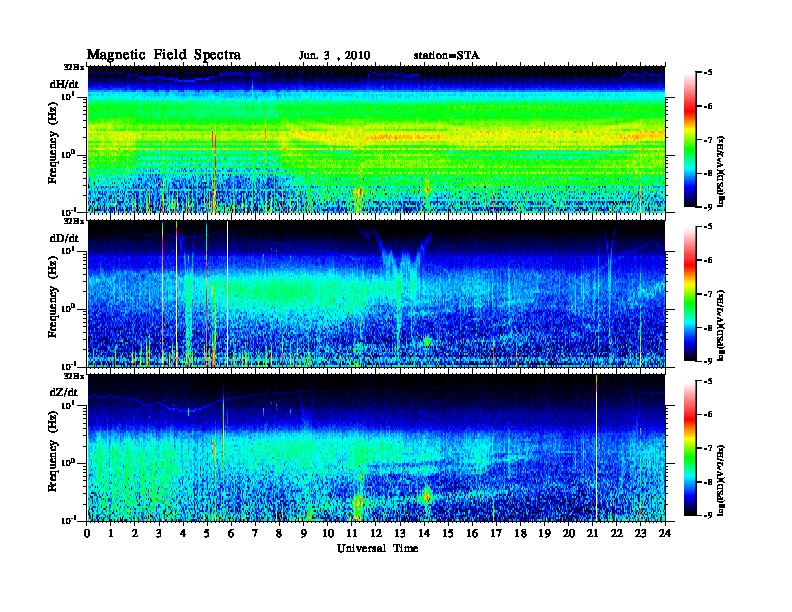Click the dD/dt panel label
The image size is (792, 612).
pyautogui.click(x=64, y=238)
